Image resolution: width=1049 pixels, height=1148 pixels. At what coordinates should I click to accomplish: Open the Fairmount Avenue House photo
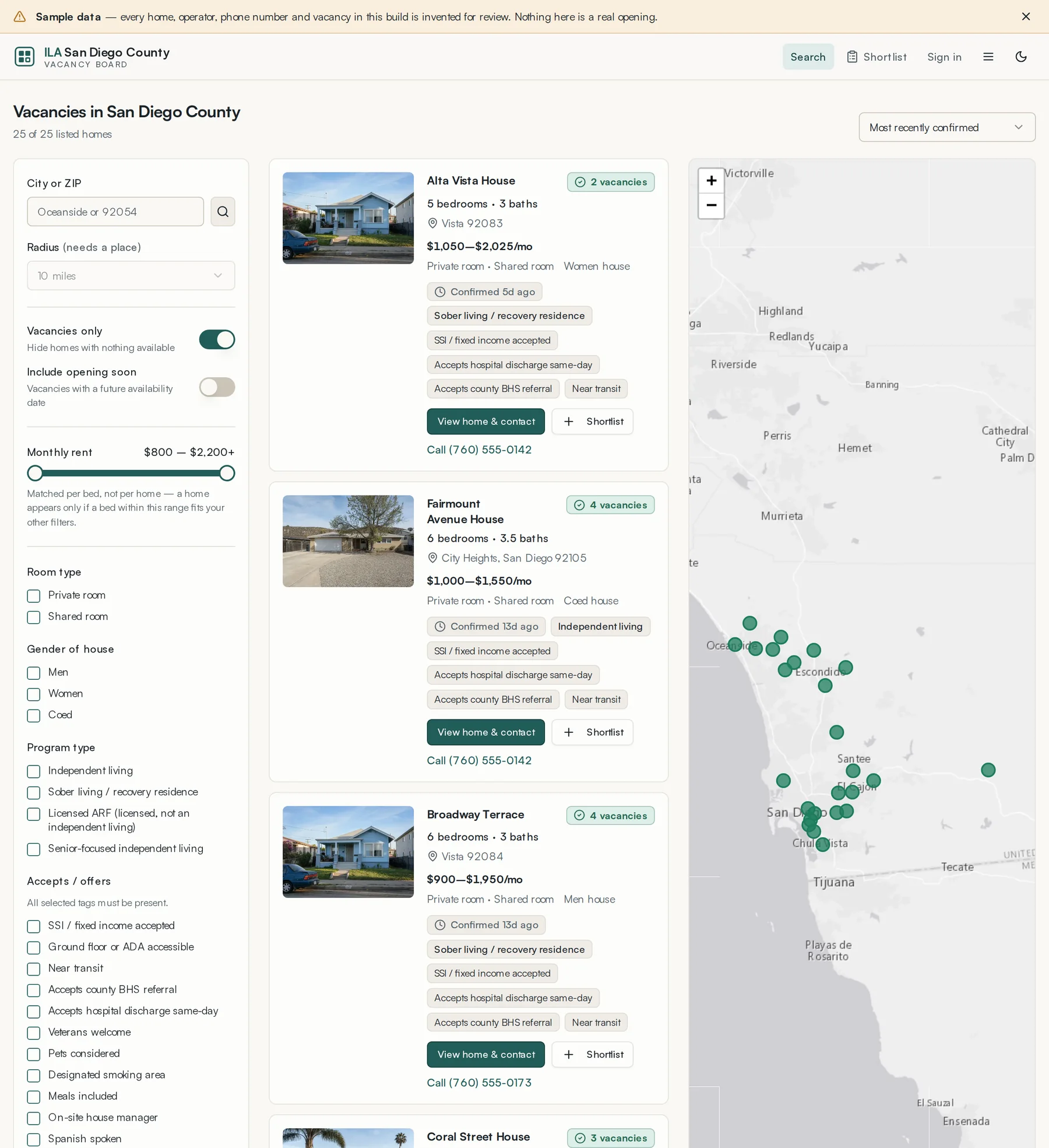click(348, 541)
